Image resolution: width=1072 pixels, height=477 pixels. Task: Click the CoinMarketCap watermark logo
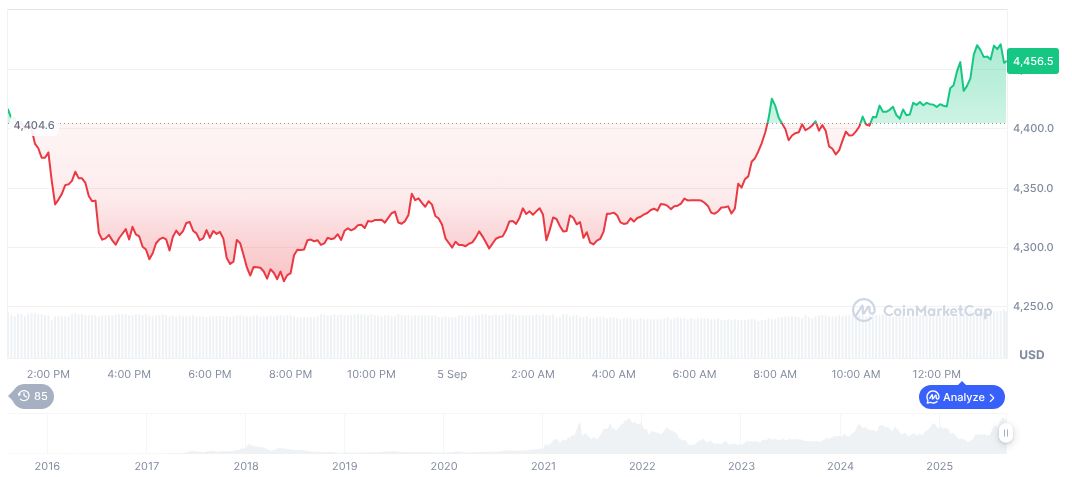(864, 310)
